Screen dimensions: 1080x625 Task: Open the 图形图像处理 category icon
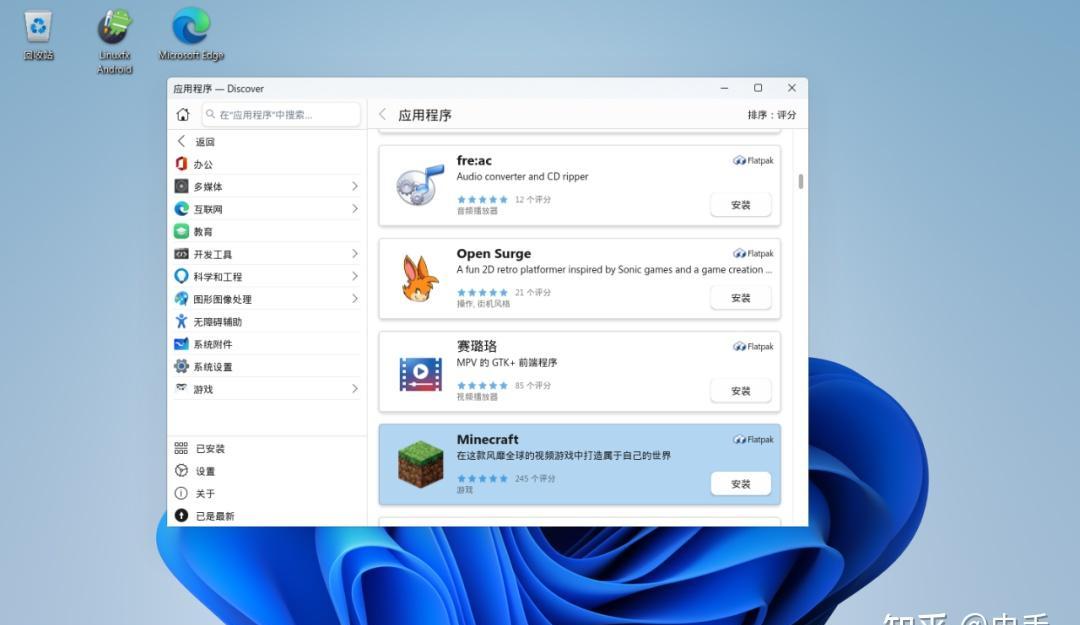[181, 298]
